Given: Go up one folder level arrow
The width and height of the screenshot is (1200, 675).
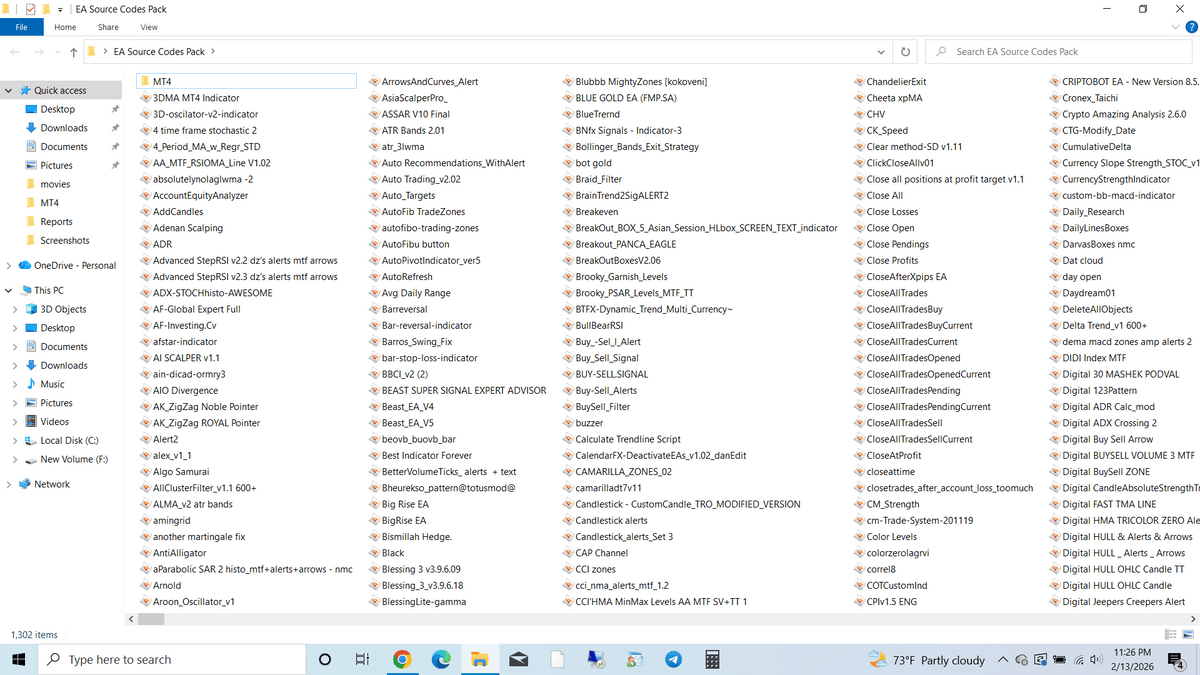Looking at the screenshot, I should coord(73,51).
